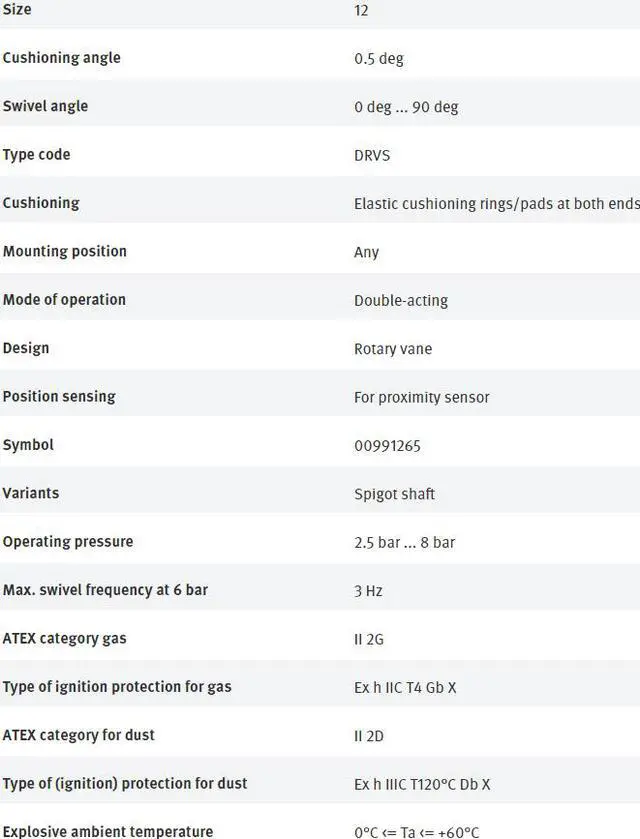Click the 'Mounting position' label

pyautogui.click(x=65, y=251)
